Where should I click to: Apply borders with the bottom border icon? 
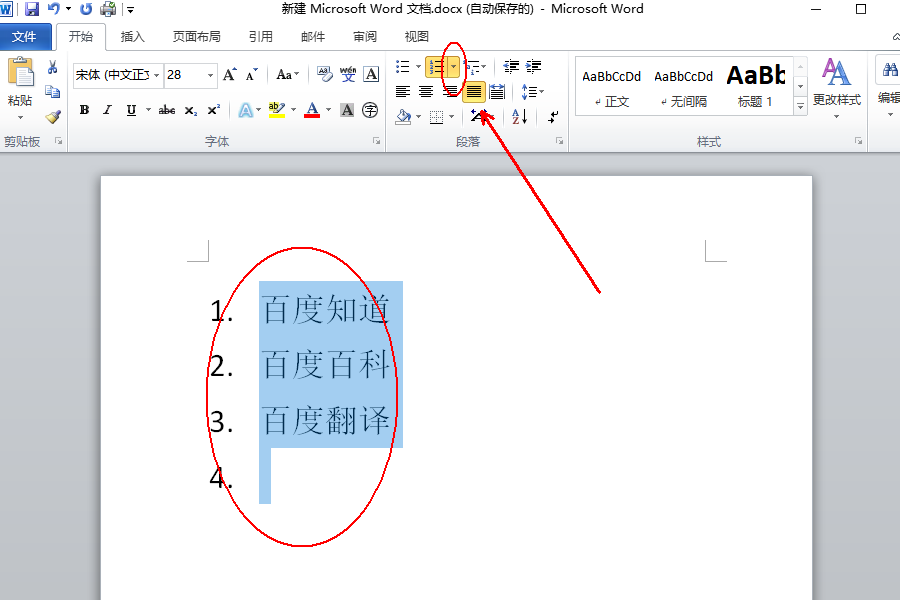(x=437, y=117)
